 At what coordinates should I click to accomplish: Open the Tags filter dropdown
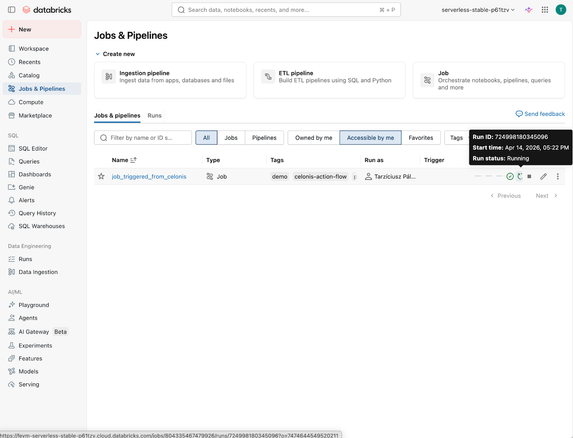point(457,138)
